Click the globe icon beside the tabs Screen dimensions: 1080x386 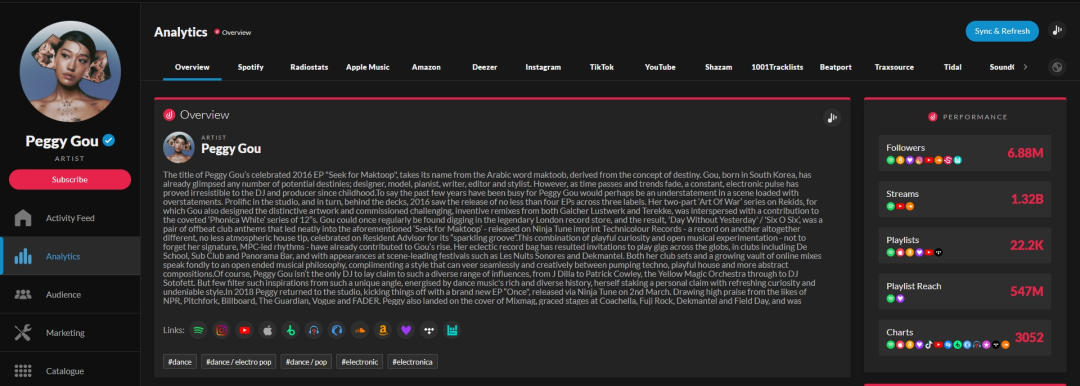1057,67
